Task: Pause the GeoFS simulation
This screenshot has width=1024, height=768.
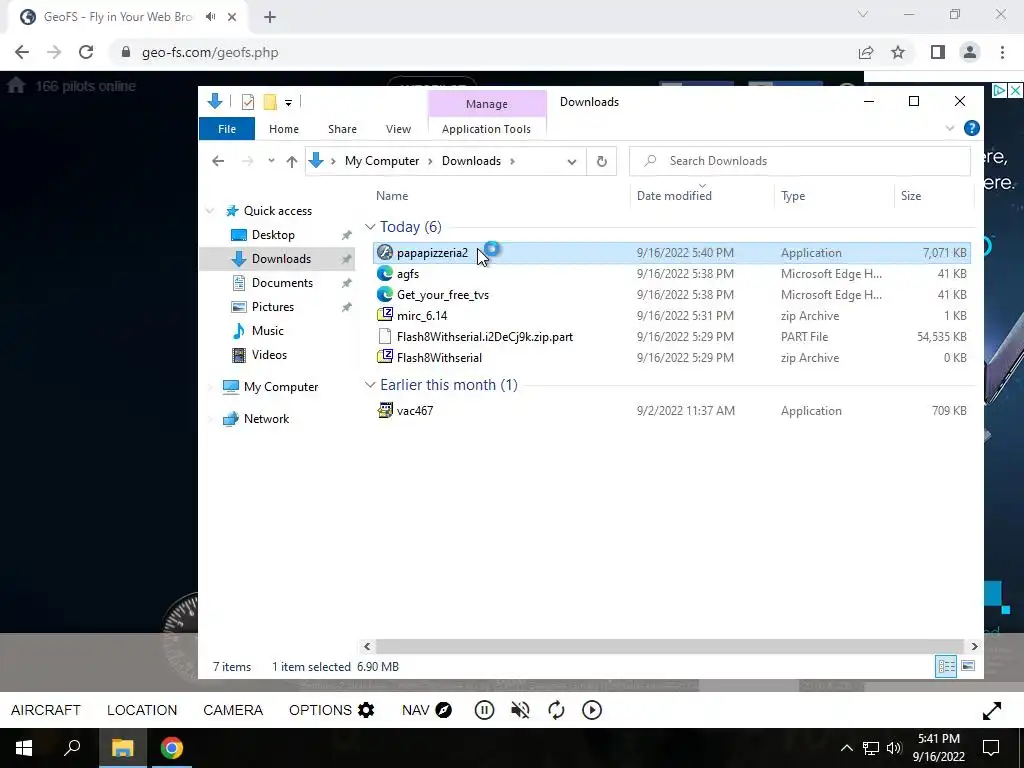Action: click(x=484, y=710)
